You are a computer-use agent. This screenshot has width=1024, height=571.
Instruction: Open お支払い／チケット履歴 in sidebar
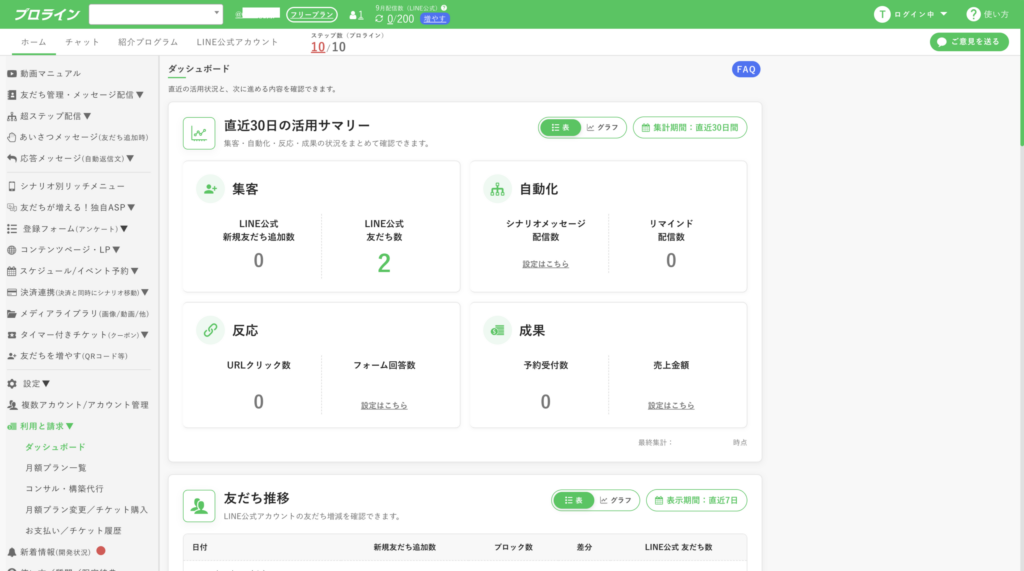pyautogui.click(x=74, y=530)
